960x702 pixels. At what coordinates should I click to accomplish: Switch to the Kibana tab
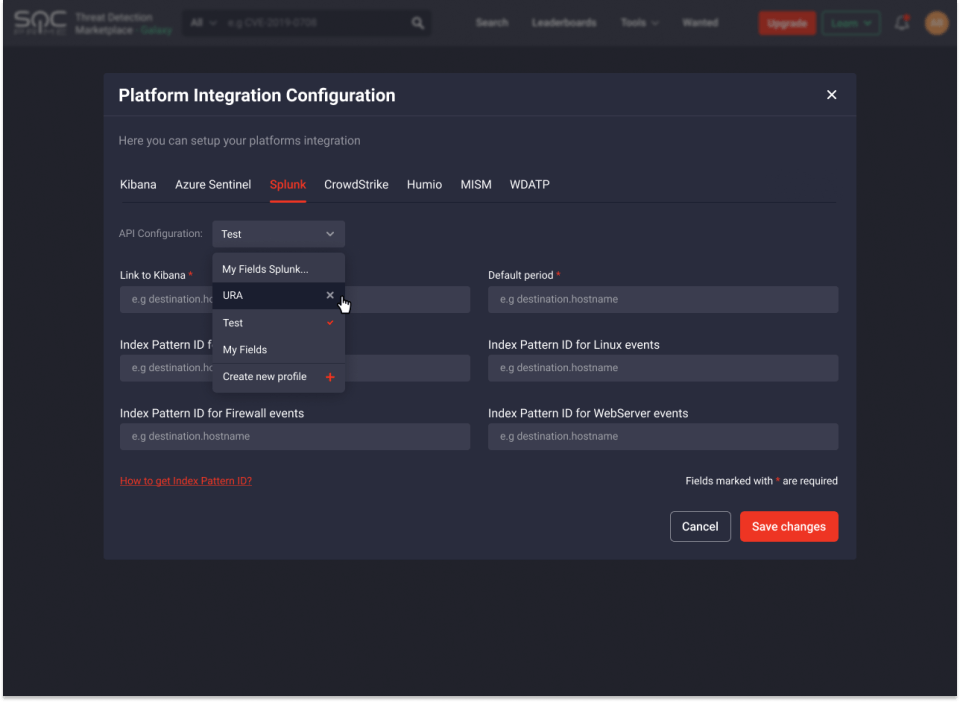[138, 185]
